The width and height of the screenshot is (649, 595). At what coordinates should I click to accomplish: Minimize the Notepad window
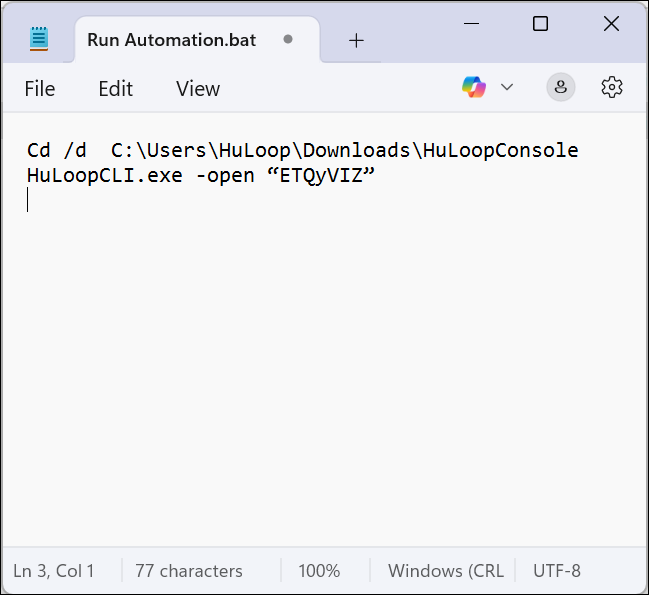pyautogui.click(x=468, y=24)
